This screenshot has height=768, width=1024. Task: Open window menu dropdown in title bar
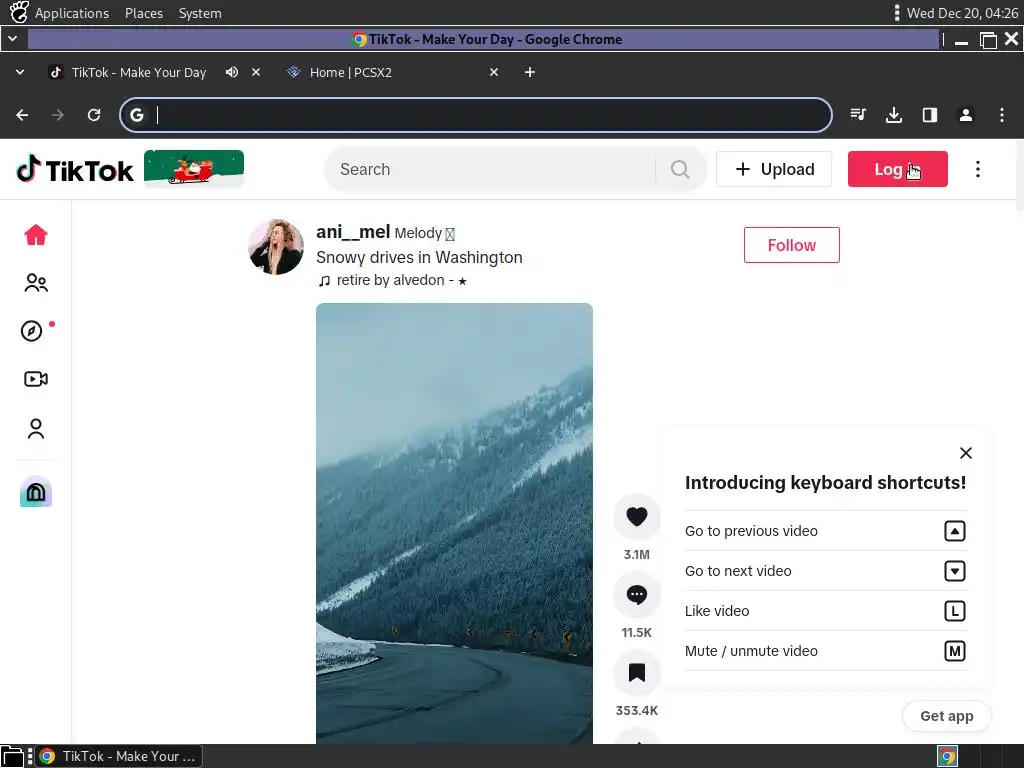[12, 39]
